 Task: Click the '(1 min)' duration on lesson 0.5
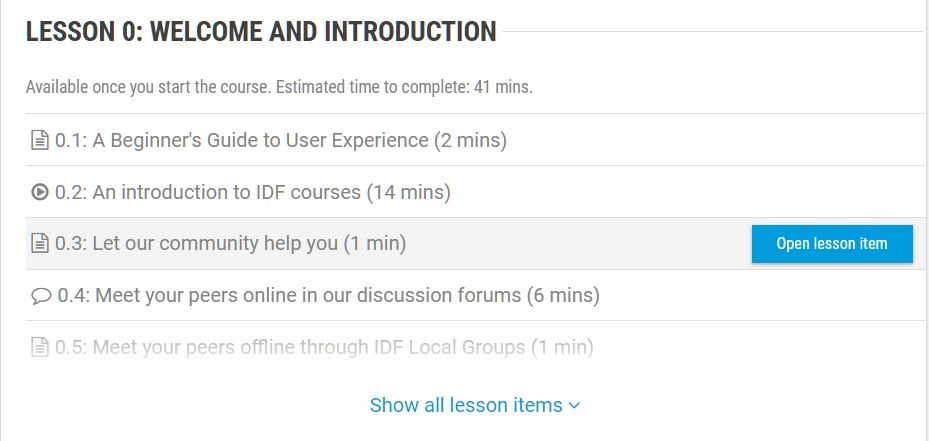(562, 347)
